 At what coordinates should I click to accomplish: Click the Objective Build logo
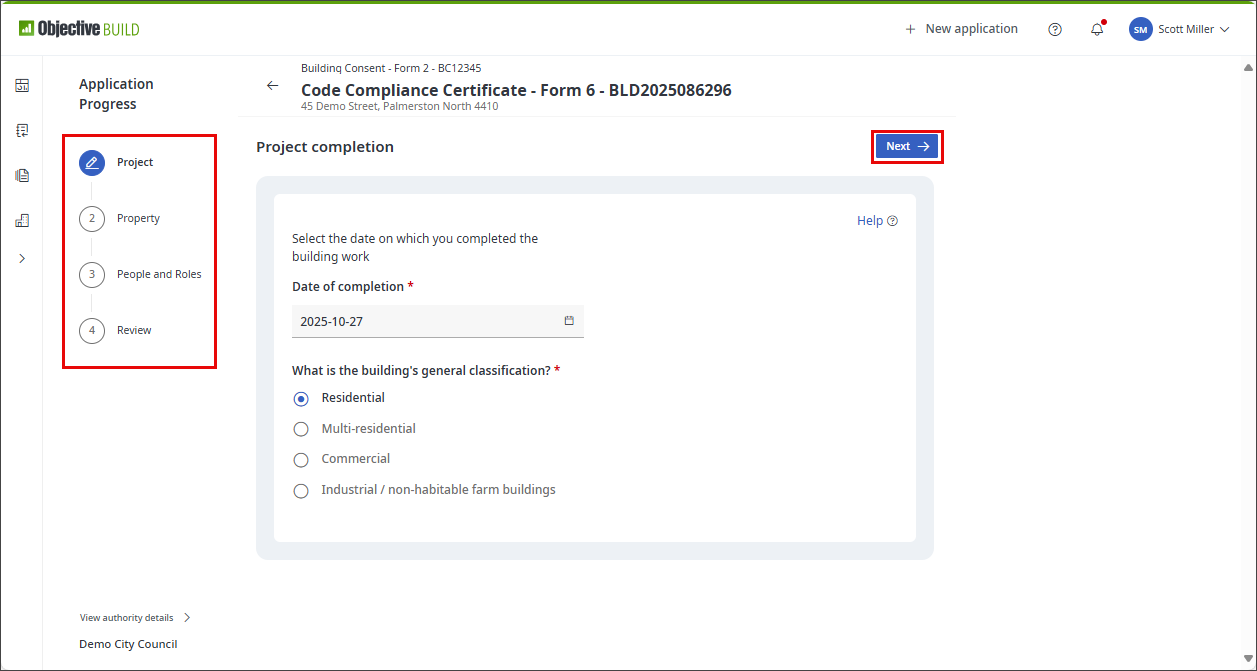pyautogui.click(x=79, y=29)
